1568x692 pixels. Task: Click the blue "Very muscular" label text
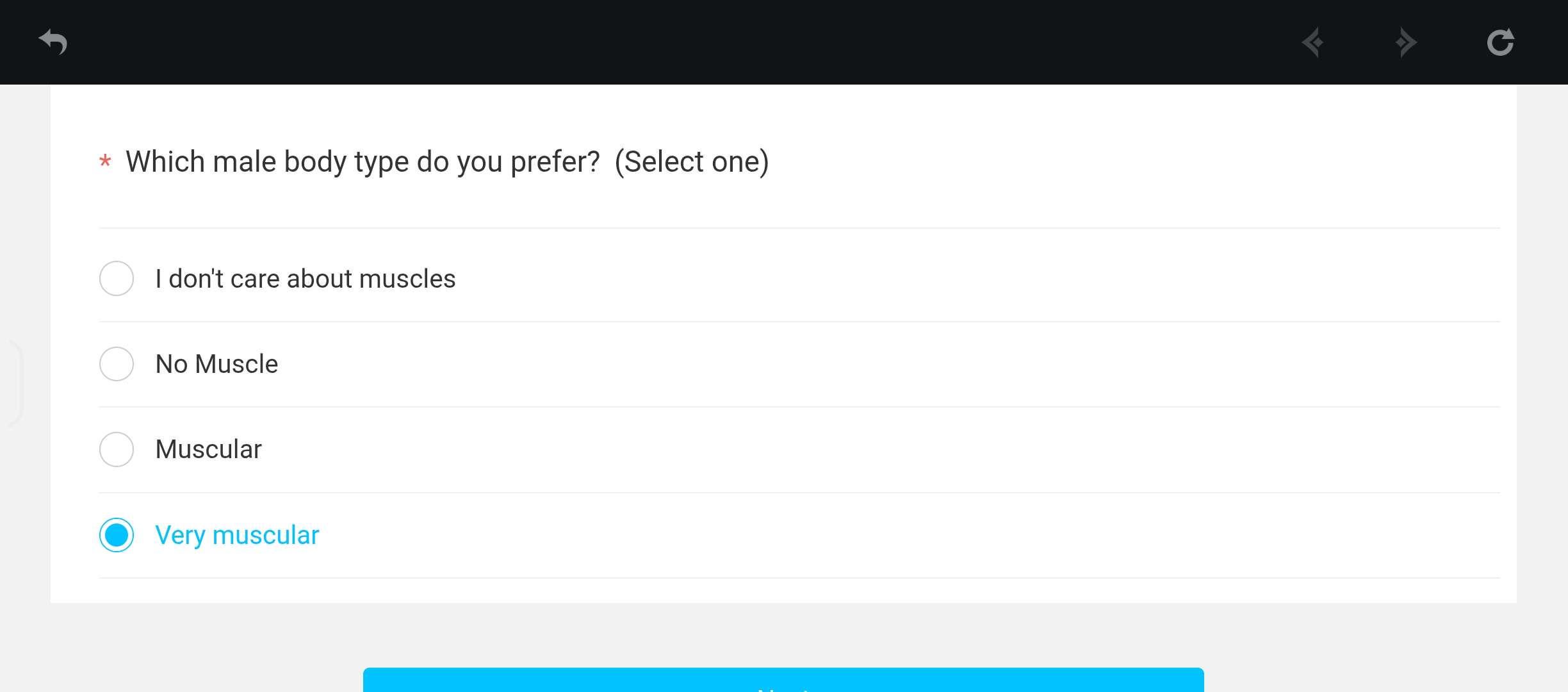point(237,535)
